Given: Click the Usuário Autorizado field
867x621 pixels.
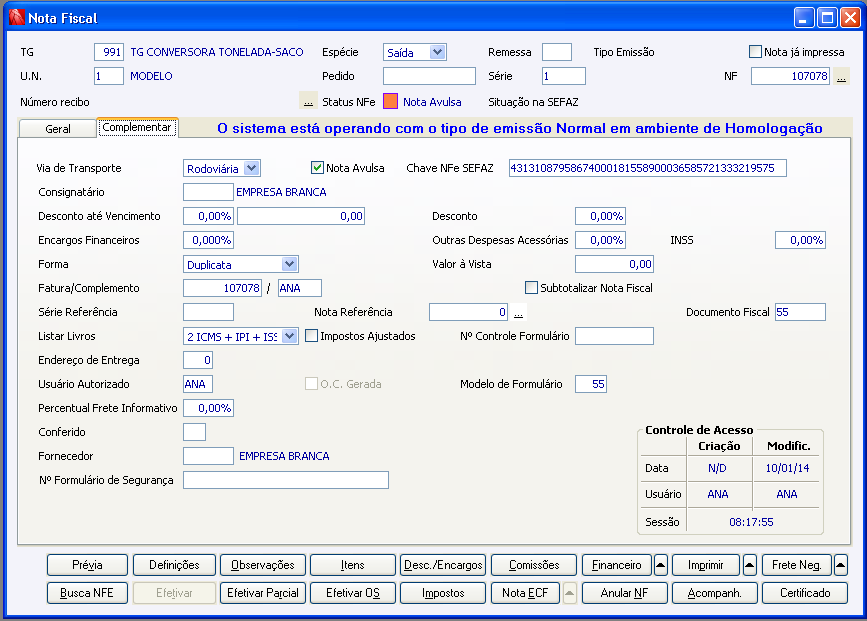Looking at the screenshot, I should pyautogui.click(x=198, y=384).
